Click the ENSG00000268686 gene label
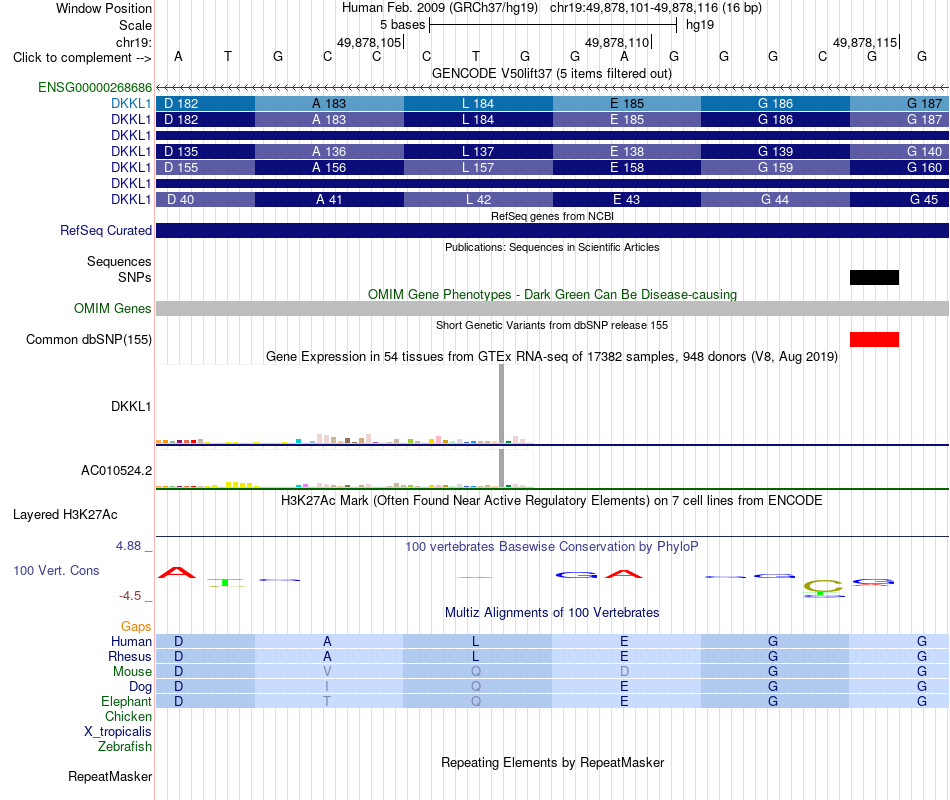Screen dimensions: 950x800 pyautogui.click(x=95, y=87)
